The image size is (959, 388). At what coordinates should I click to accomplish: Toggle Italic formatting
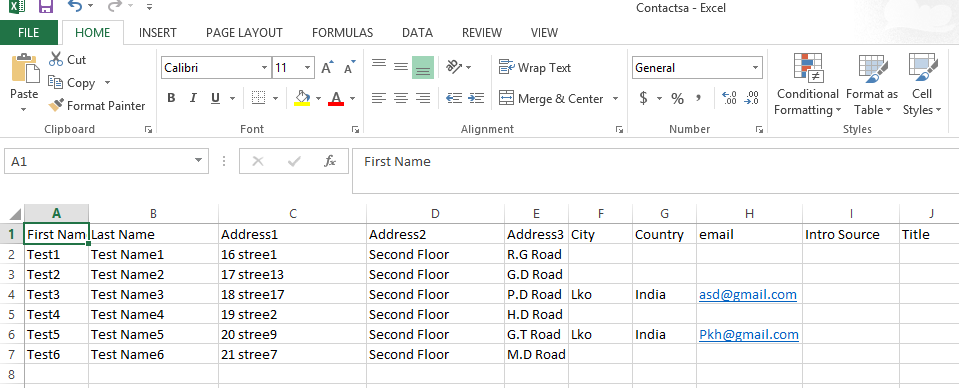tap(193, 98)
